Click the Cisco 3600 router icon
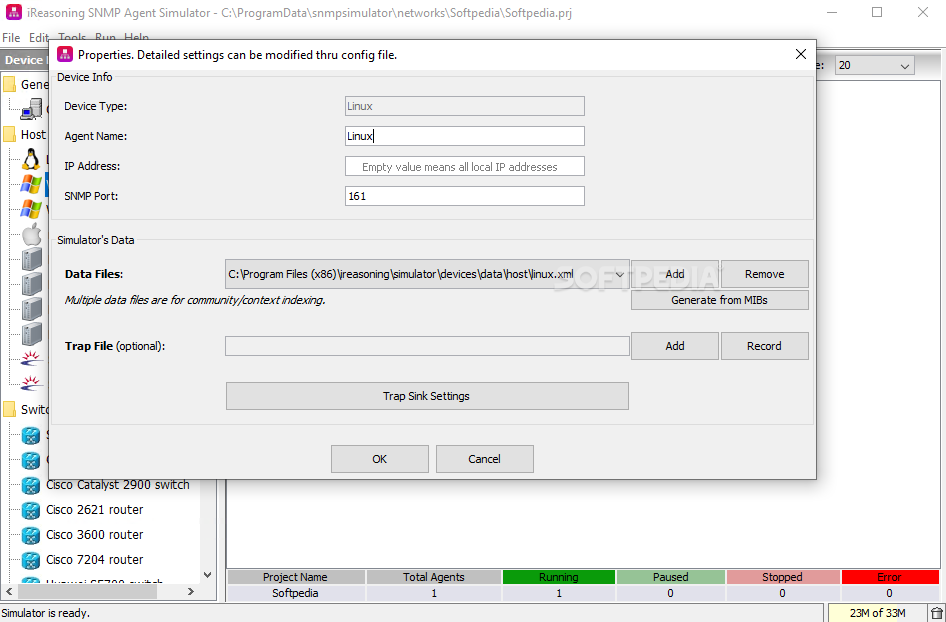 click(x=31, y=535)
